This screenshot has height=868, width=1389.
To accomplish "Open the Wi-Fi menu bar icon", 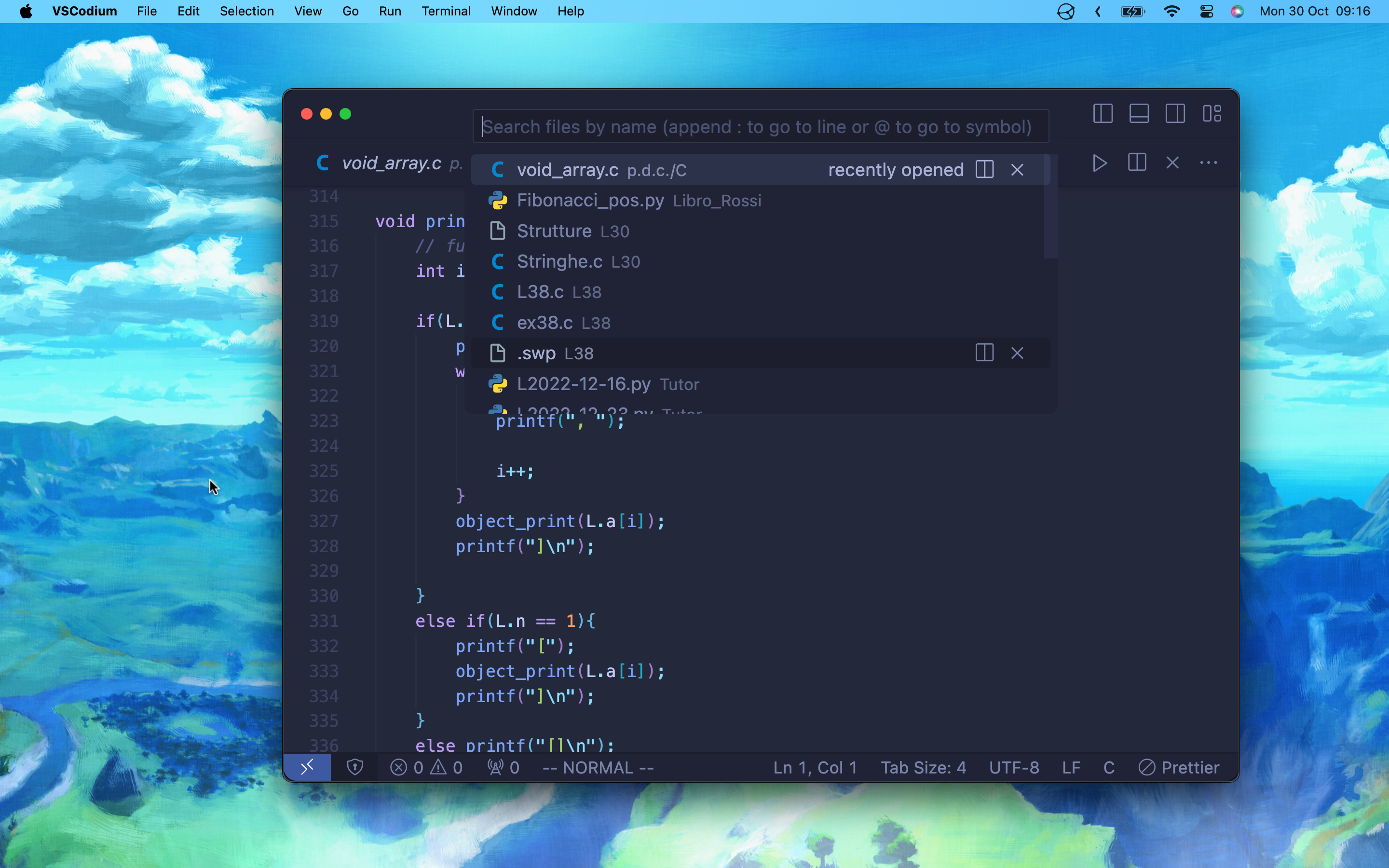I will pyautogui.click(x=1171, y=11).
